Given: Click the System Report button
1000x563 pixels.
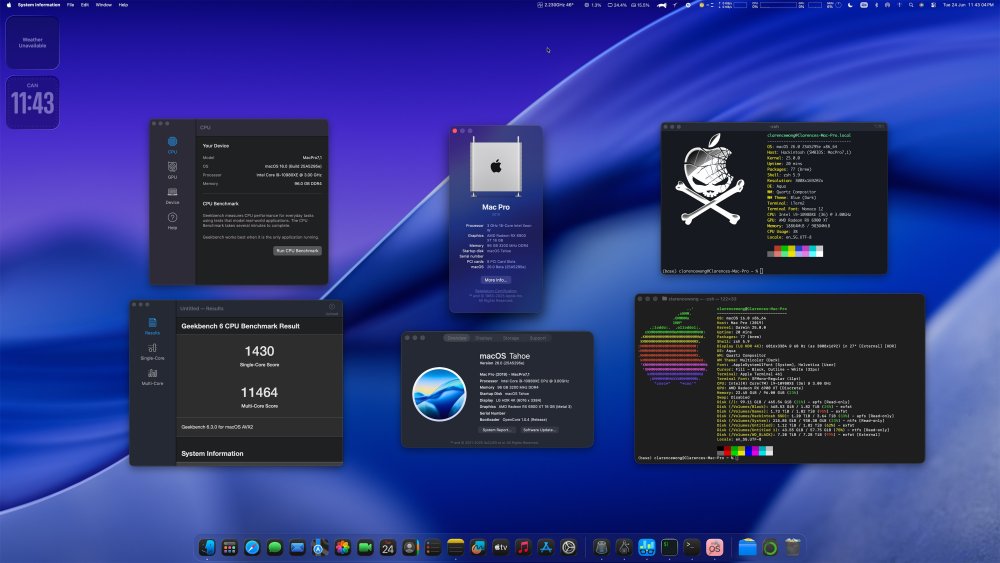Looking at the screenshot, I should 496,430.
